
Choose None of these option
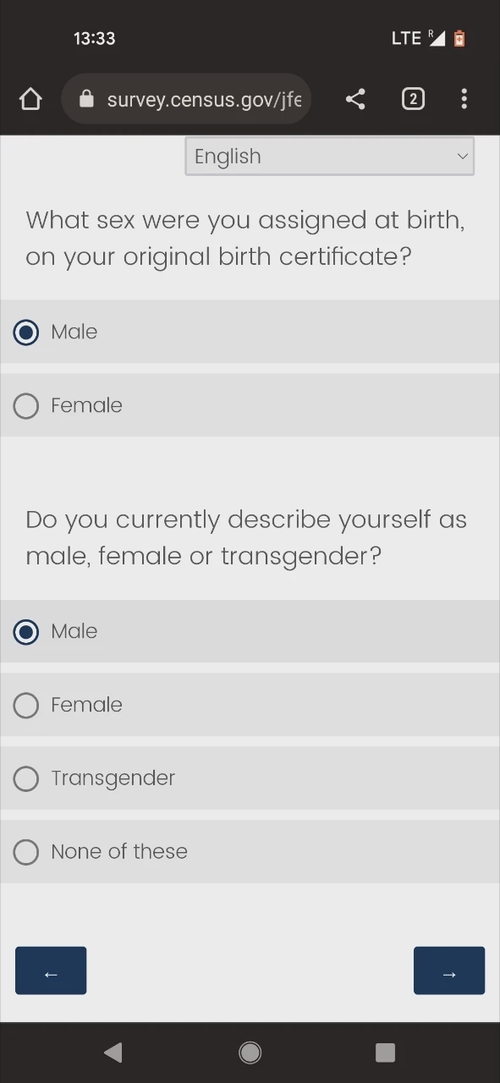250,852
